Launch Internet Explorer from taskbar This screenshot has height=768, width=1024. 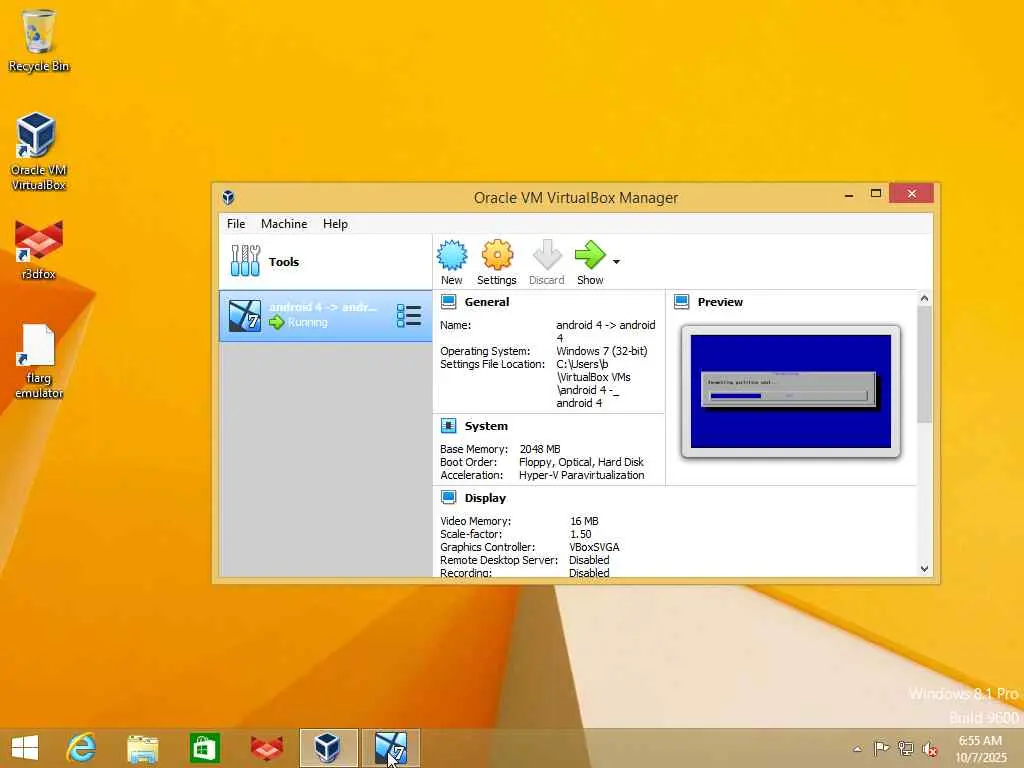click(x=82, y=748)
